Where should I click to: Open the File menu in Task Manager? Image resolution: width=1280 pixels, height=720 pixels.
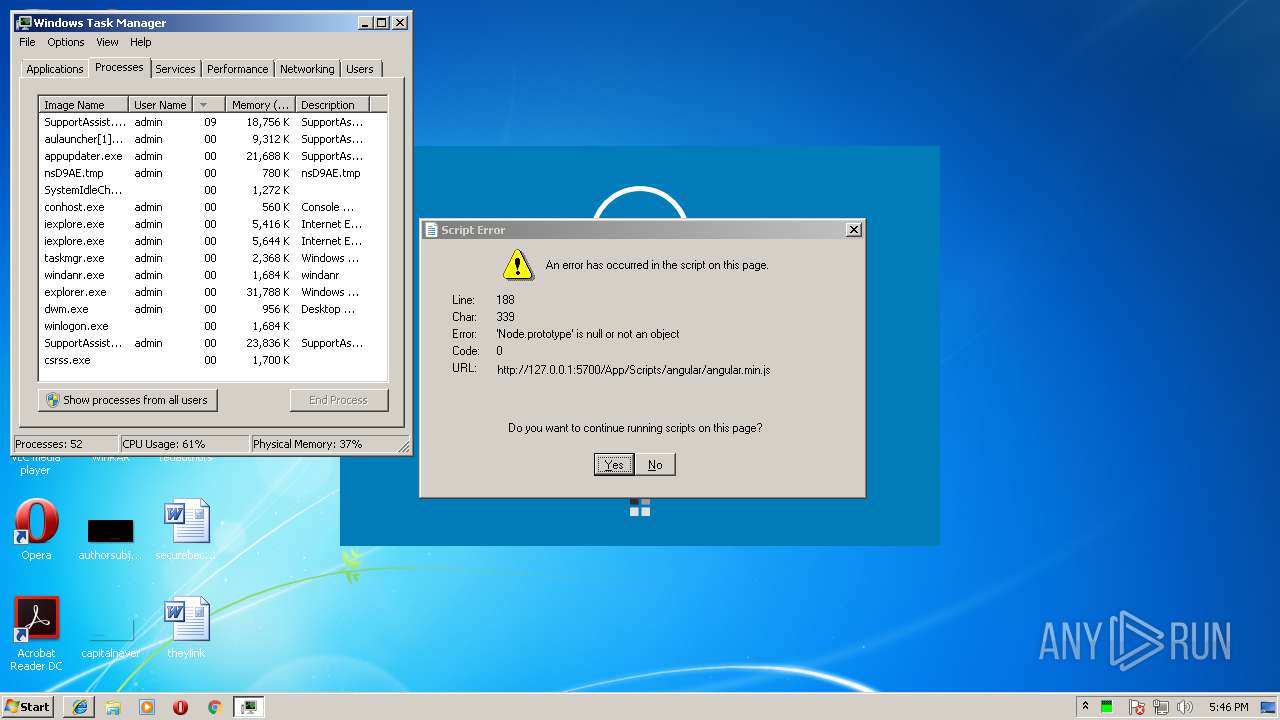click(x=27, y=42)
